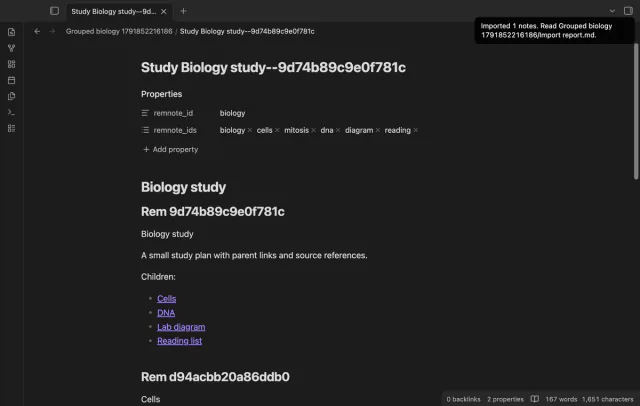640x406 pixels.
Task: Follow the Lab diagram link
Action: (181, 327)
